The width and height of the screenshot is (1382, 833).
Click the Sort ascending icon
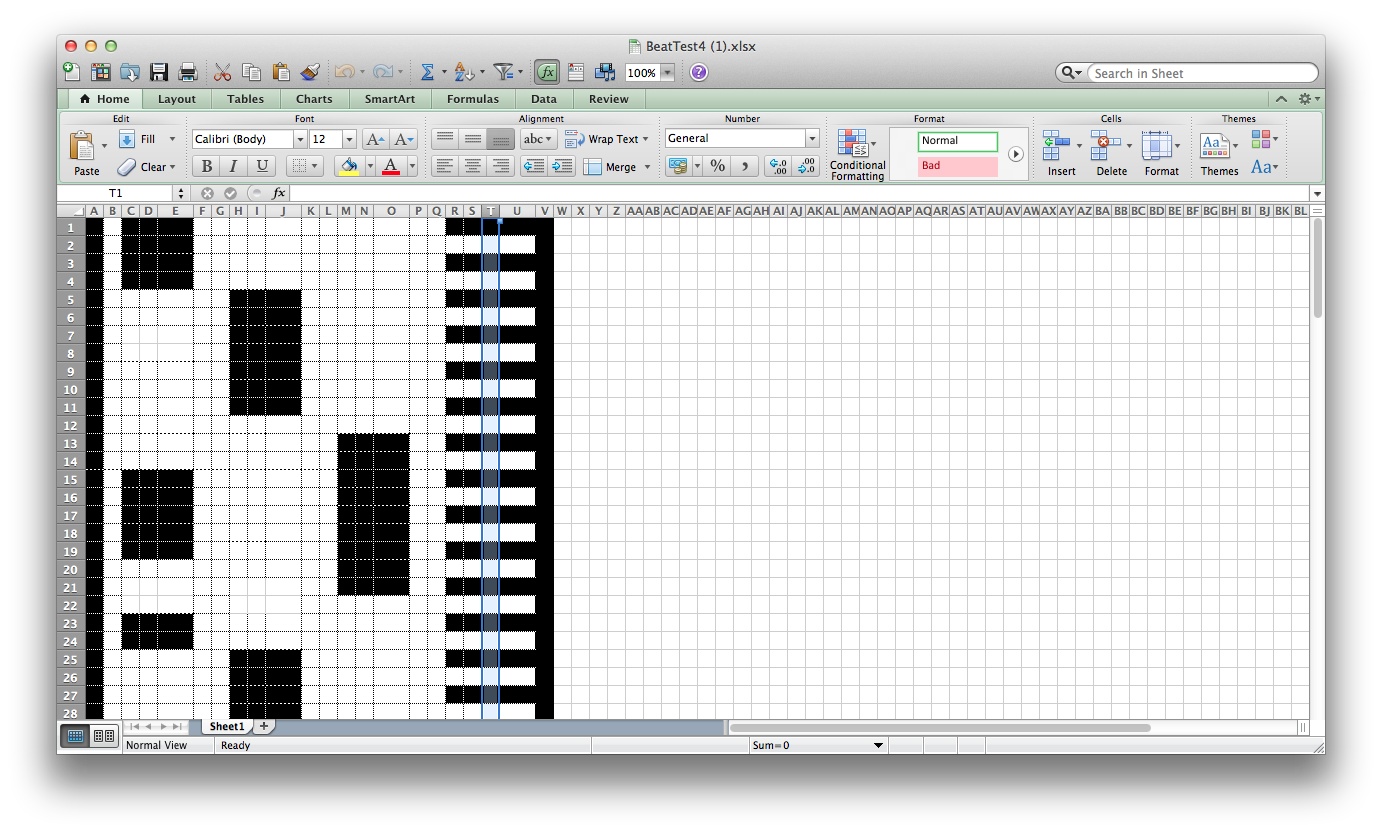[x=464, y=71]
